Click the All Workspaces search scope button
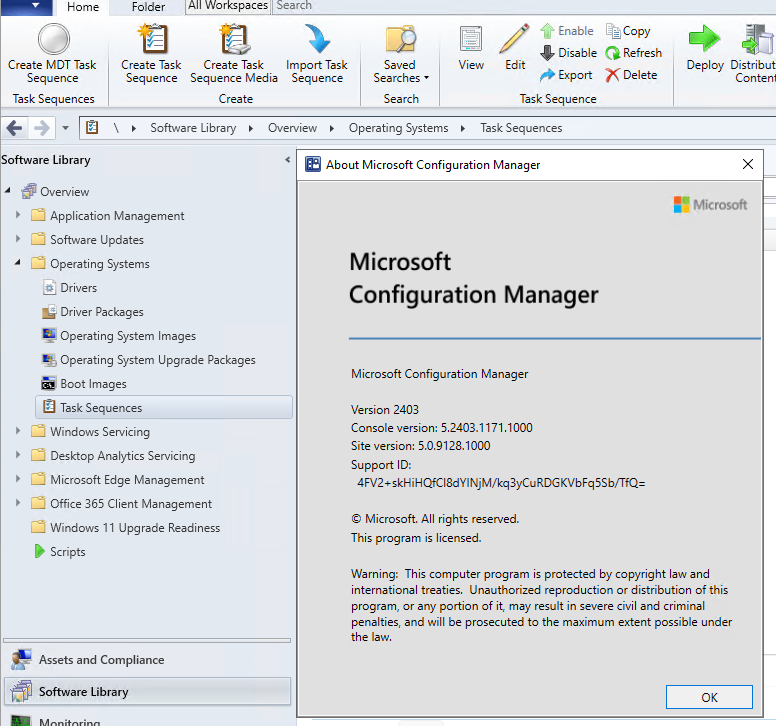Image resolution: width=776 pixels, height=726 pixels. (x=228, y=6)
